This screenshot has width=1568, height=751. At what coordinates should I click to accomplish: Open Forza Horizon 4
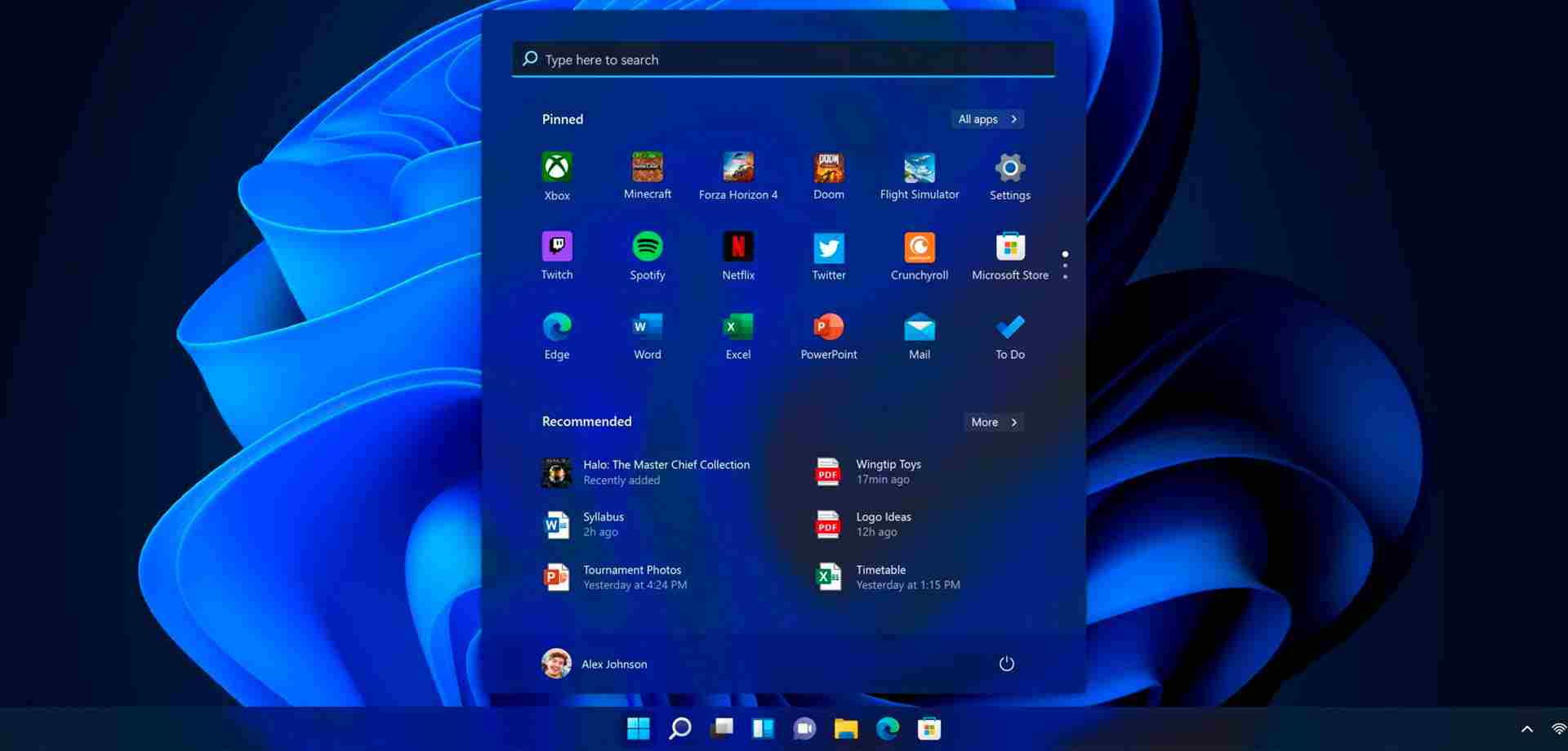click(738, 176)
